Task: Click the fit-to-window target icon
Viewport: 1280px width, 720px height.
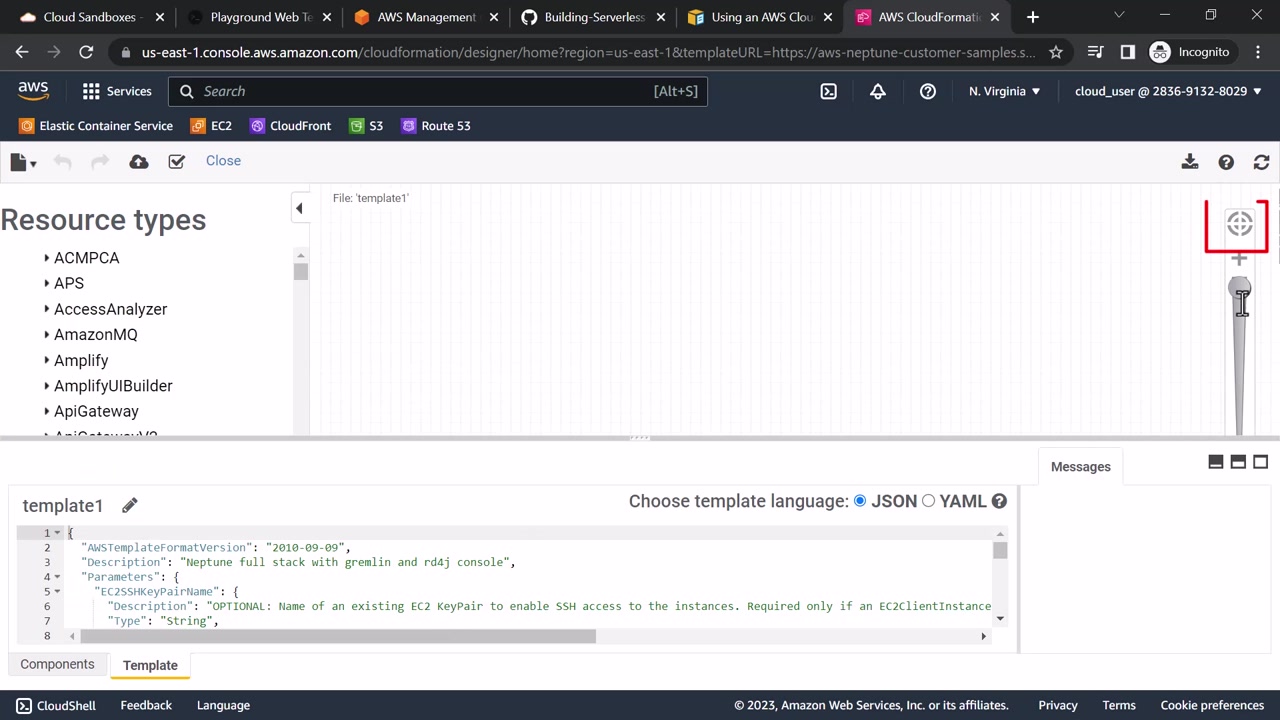Action: click(1239, 224)
